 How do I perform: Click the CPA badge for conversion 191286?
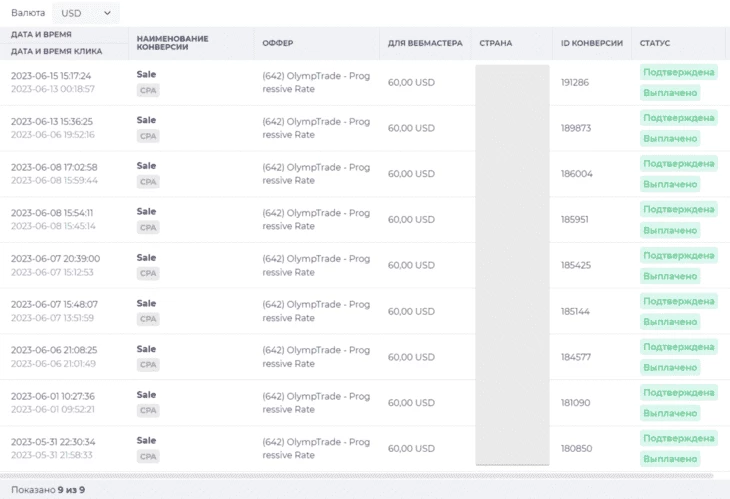click(148, 90)
